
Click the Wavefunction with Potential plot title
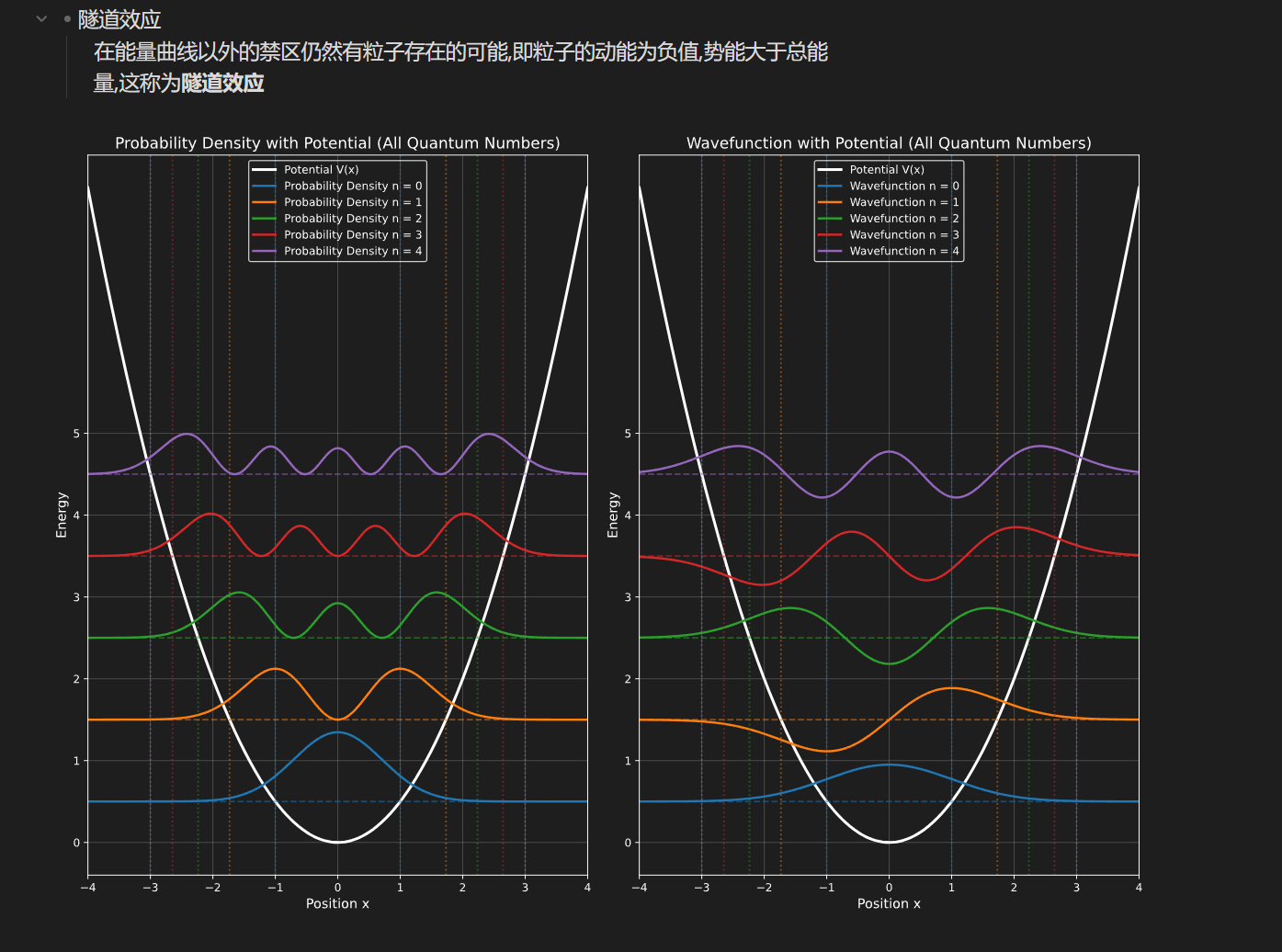coord(889,143)
